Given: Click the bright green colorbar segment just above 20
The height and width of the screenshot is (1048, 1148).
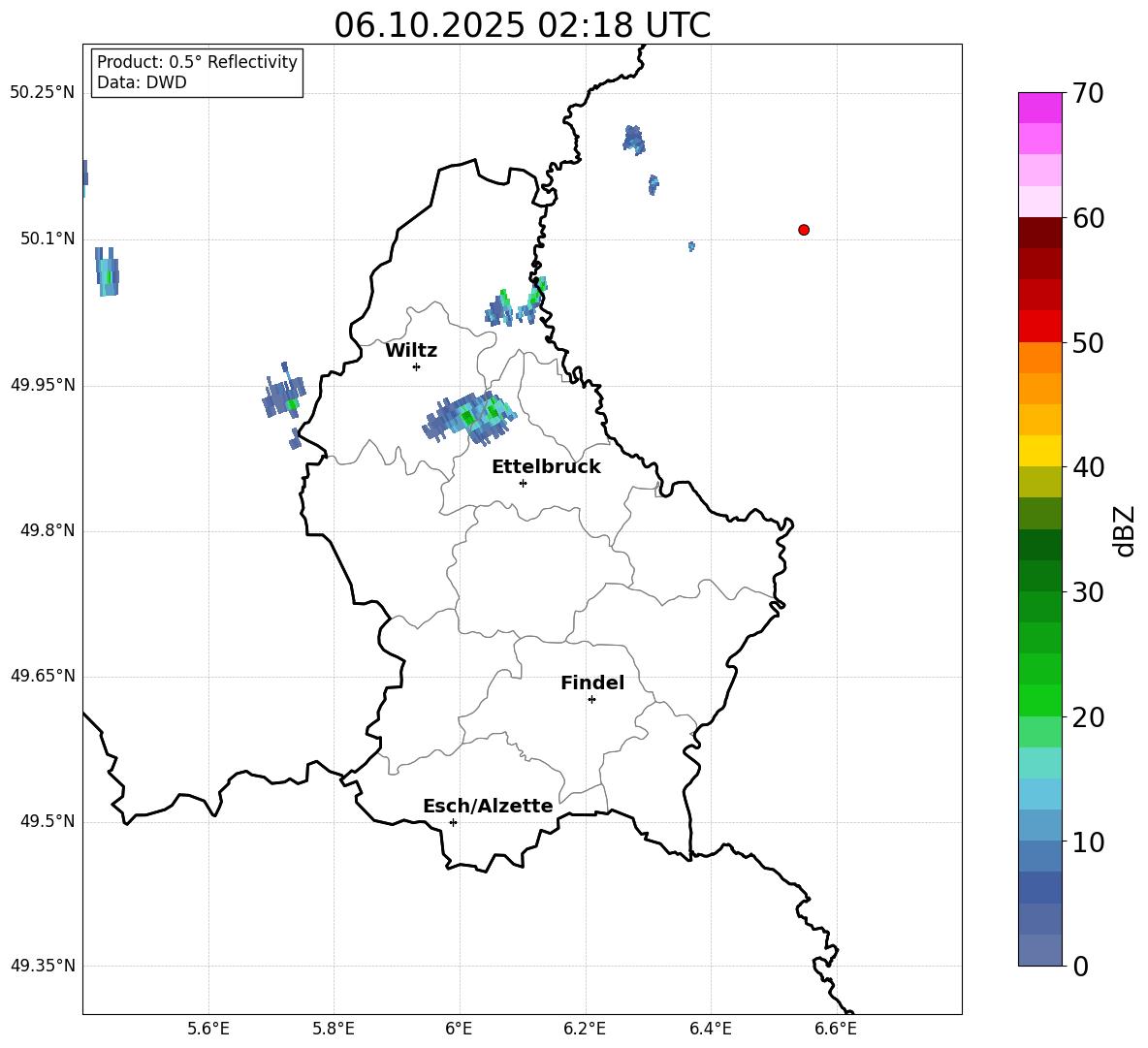Looking at the screenshot, I should pos(1039,700).
